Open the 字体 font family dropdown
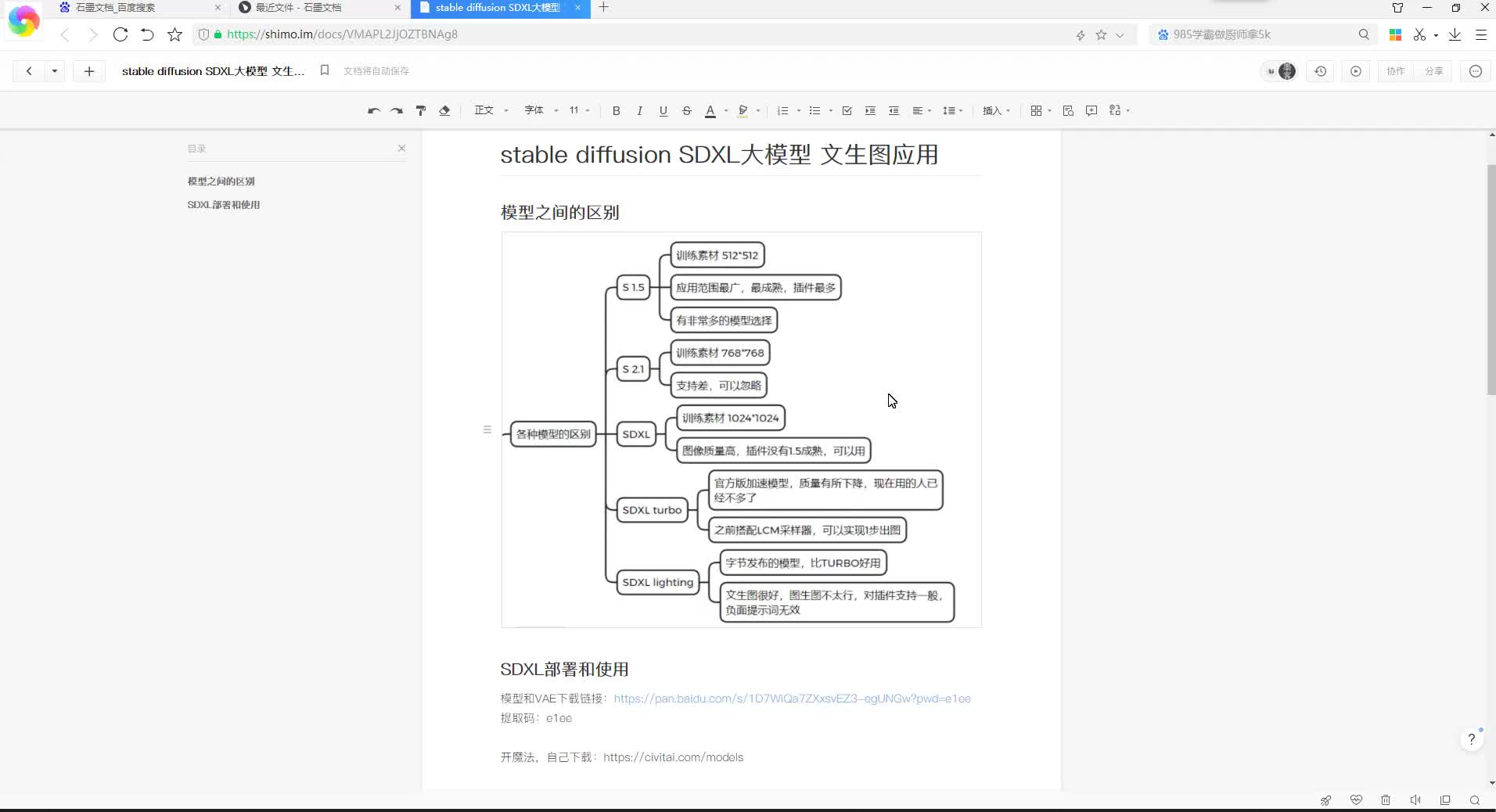Screen dimensions: 1496x812 pyautogui.click(x=541, y=110)
